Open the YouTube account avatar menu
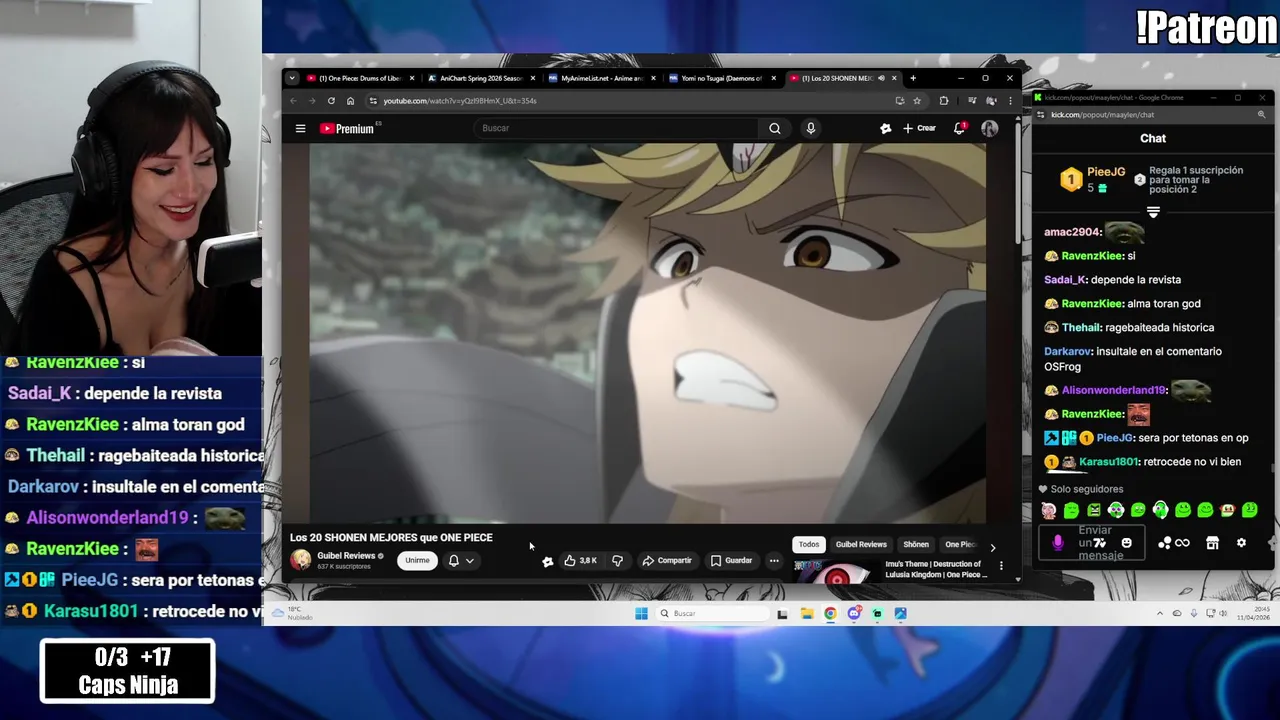The width and height of the screenshot is (1280, 720). pos(989,128)
